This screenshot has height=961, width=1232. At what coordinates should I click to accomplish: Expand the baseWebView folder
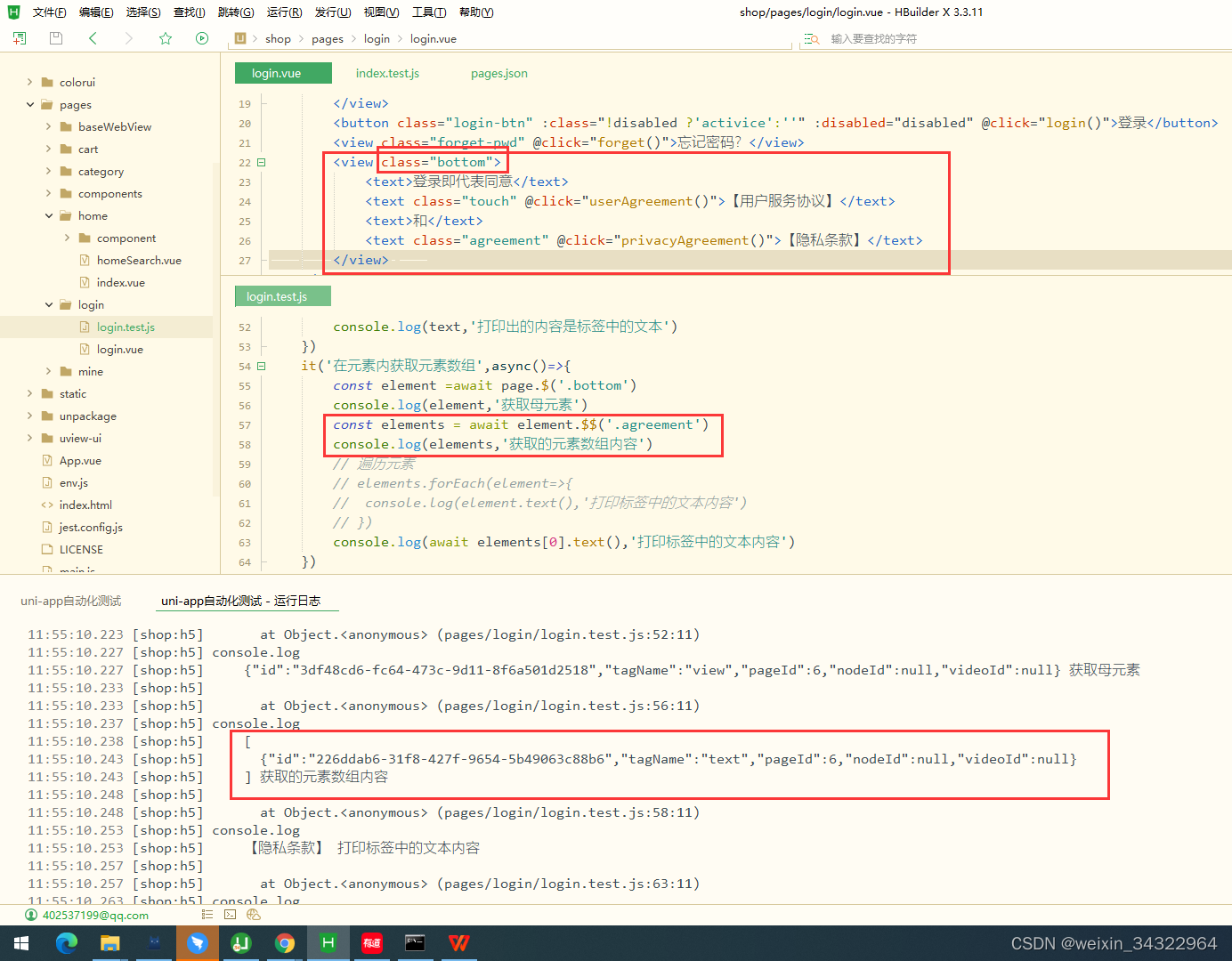point(49,126)
